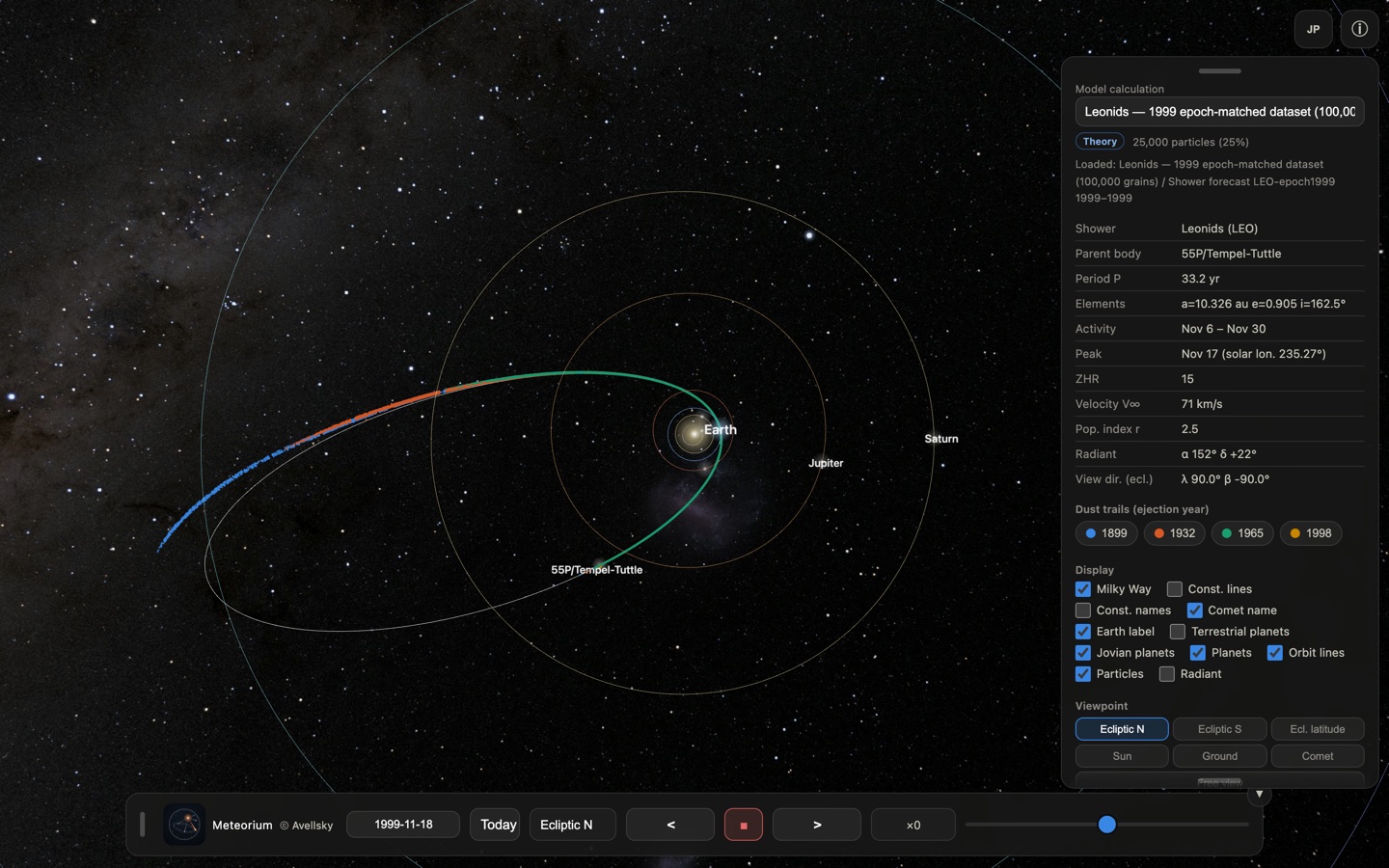Click the Peak value "Nov 17 (solar lon. 235.27°)"

click(x=1254, y=354)
